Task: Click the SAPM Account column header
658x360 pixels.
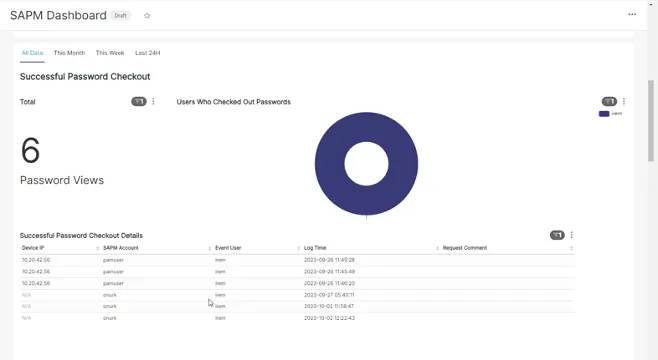Action: [x=120, y=248]
